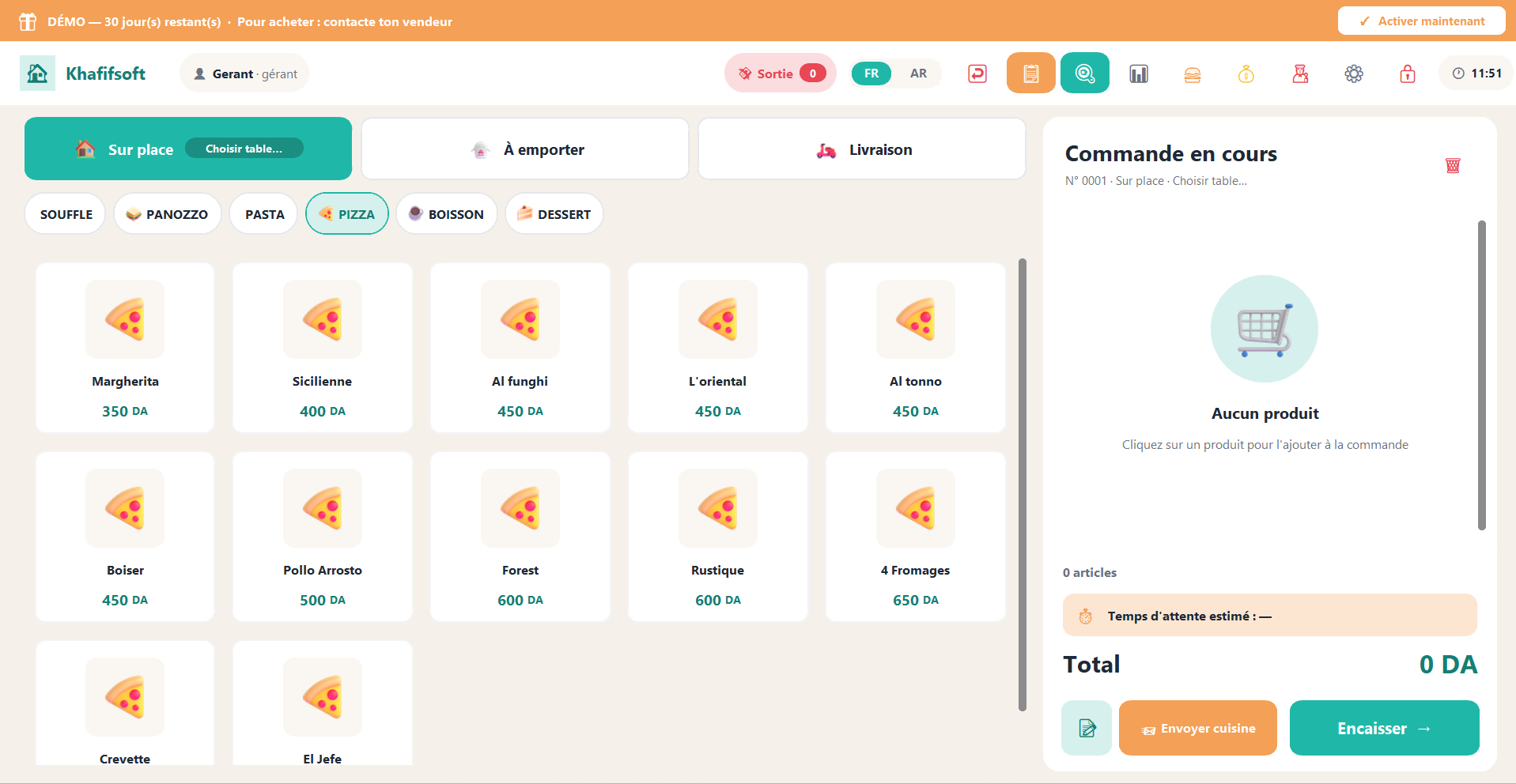
Task: Add Rustique pizza to order
Action: [718, 537]
